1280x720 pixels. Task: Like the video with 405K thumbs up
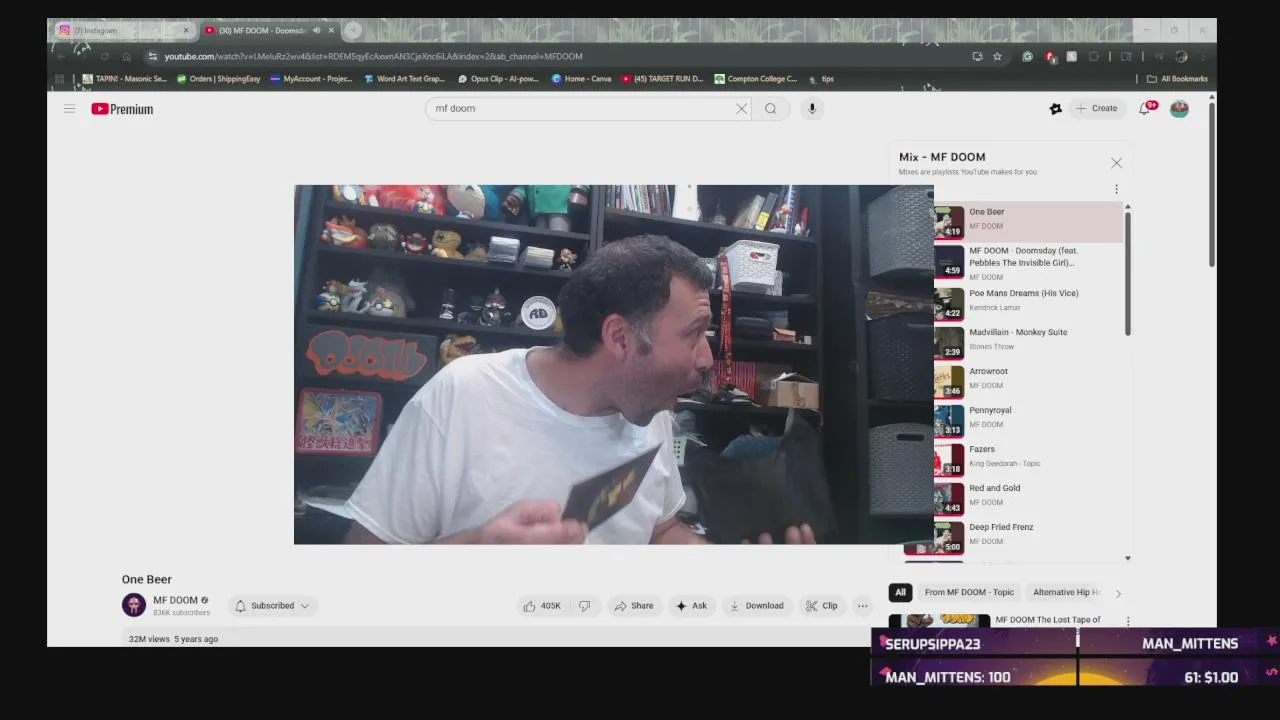(x=542, y=606)
